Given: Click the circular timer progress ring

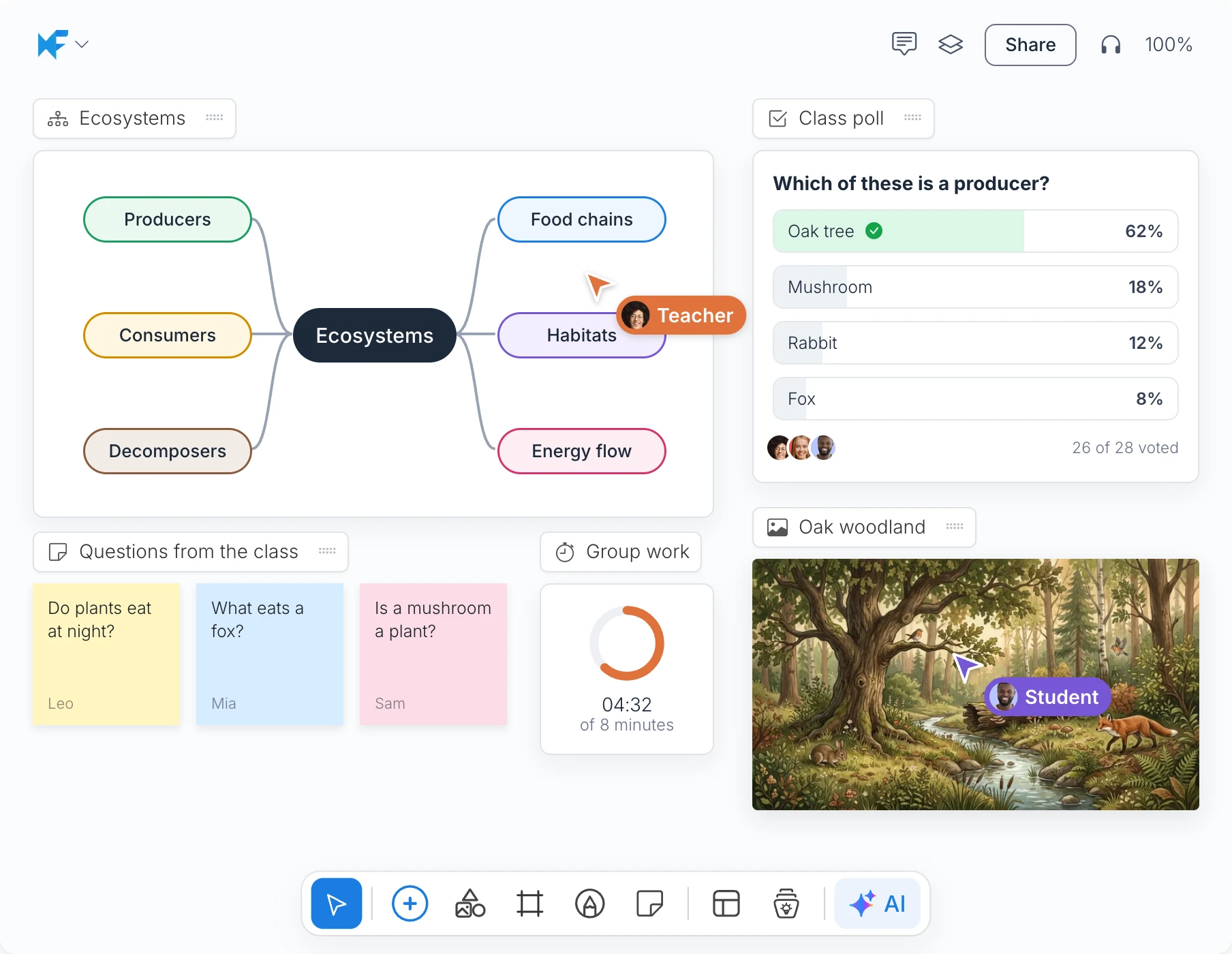Looking at the screenshot, I should (x=627, y=643).
